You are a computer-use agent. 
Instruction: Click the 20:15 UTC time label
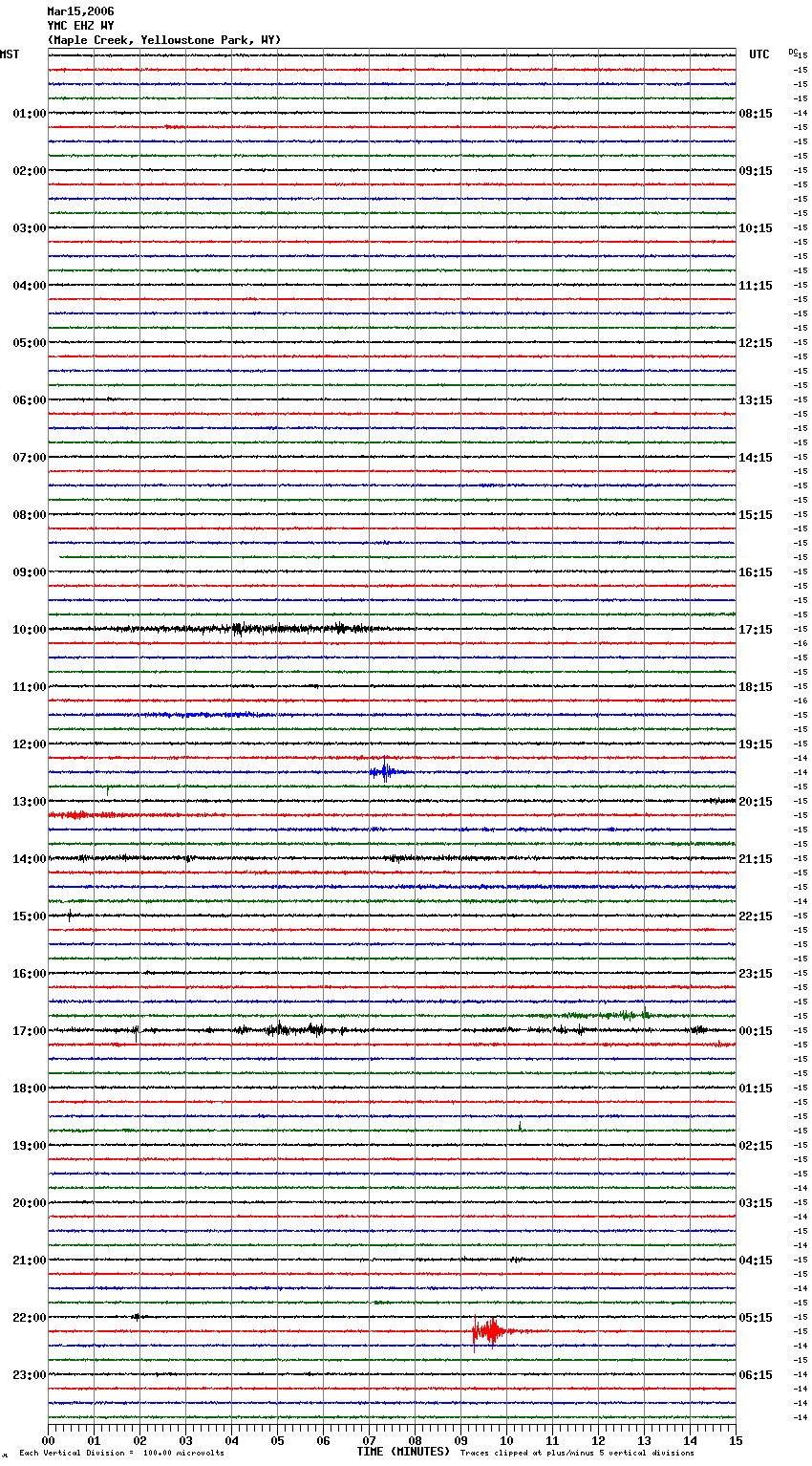pos(756,802)
